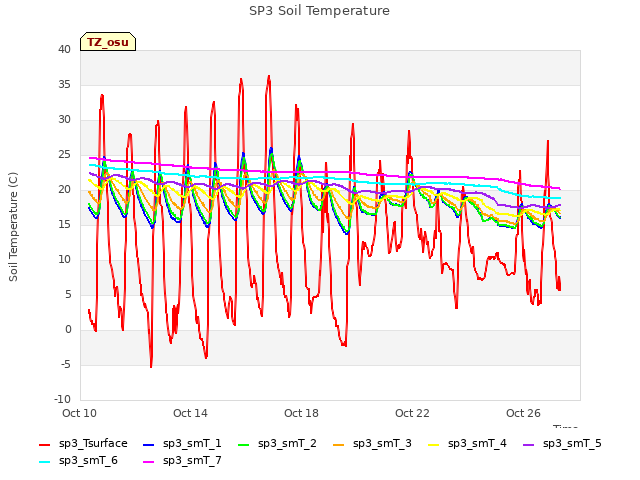
Task: Click the 35 y-axis tick label
Action: point(64,84)
